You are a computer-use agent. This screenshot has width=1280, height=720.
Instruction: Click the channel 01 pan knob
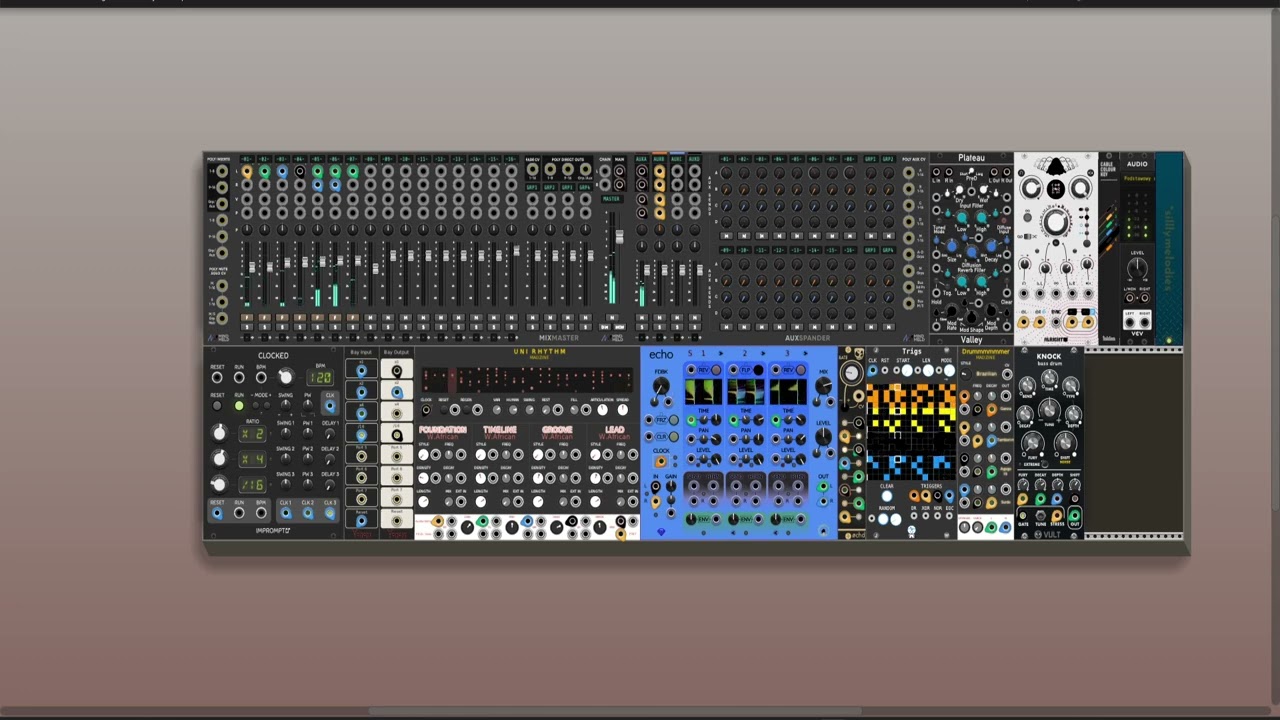click(x=247, y=230)
